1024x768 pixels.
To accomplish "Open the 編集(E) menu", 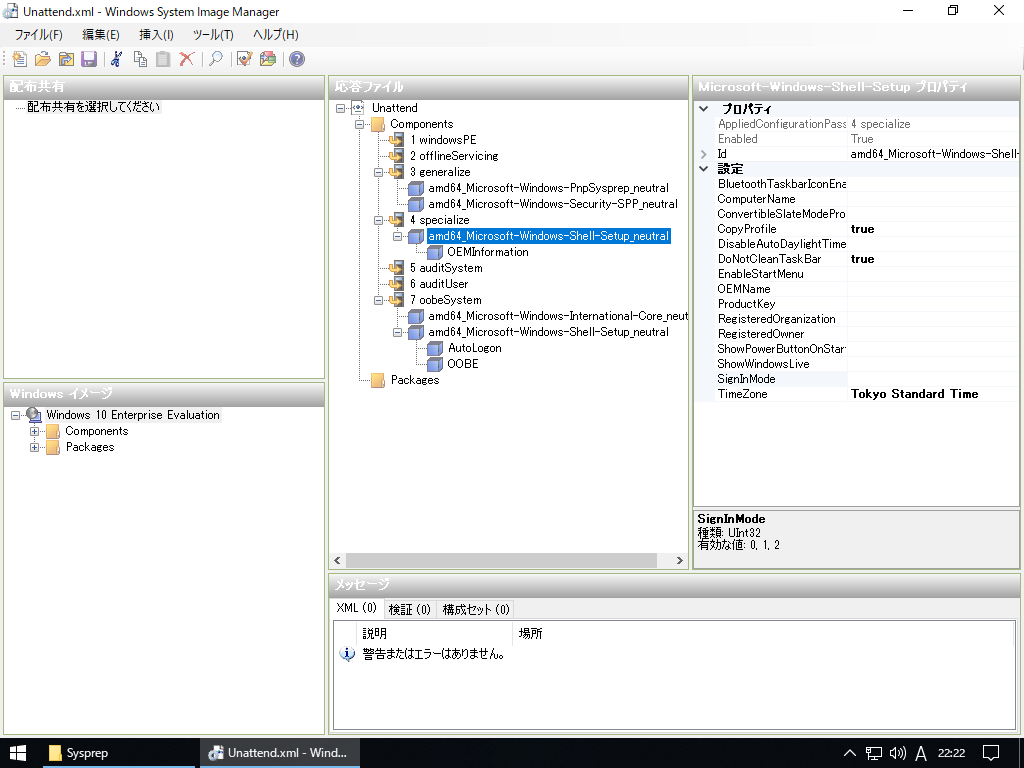I will 101,35.
